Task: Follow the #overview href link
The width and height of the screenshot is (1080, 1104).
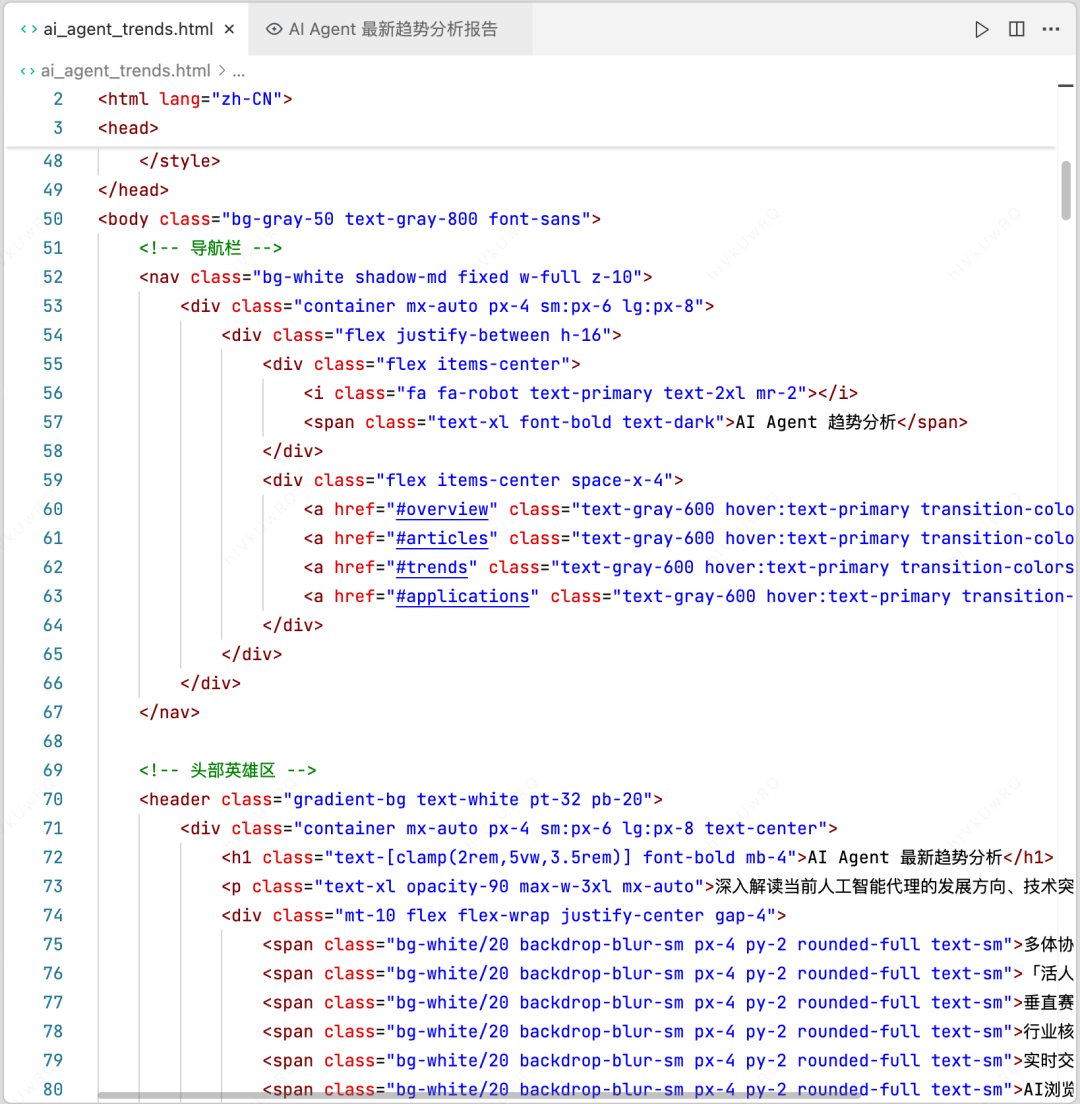Action: pos(442,509)
